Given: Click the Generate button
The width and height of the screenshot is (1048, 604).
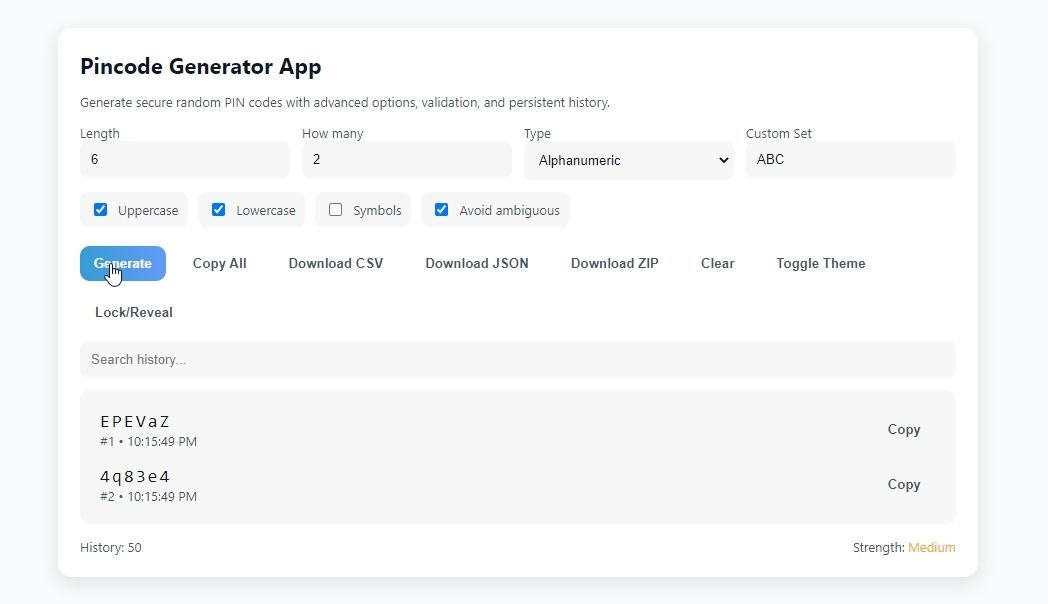Looking at the screenshot, I should (123, 263).
